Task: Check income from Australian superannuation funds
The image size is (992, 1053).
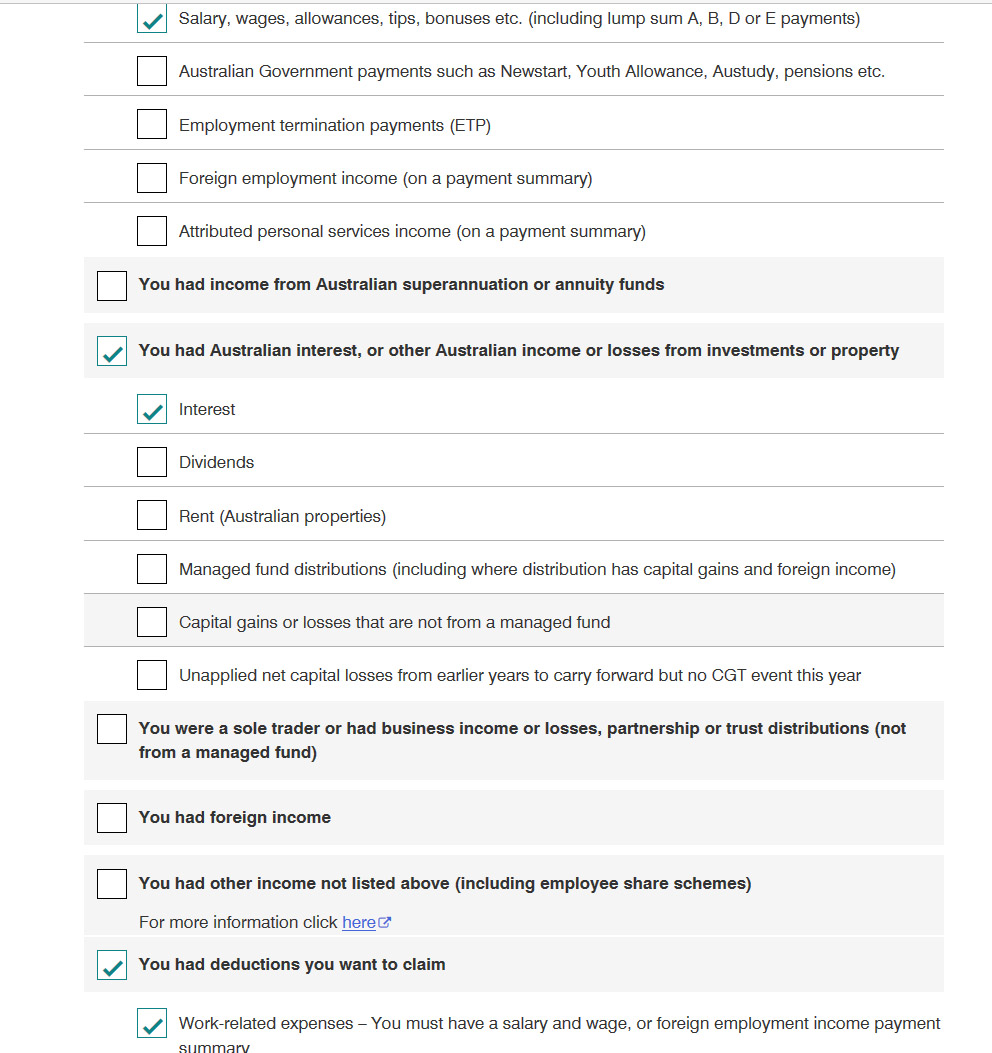Action: coord(112,286)
